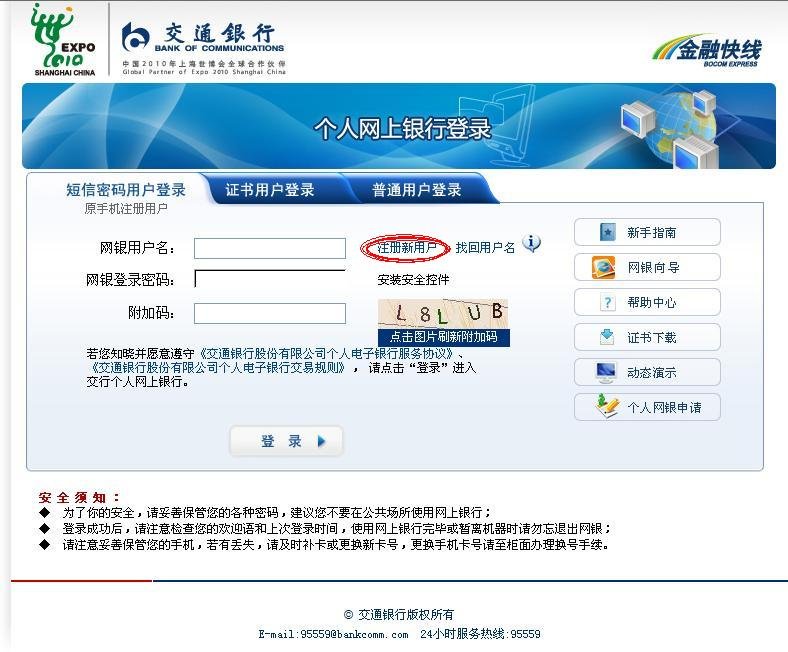Open the 个人电子银行交易规则 link
This screenshot has height=652, width=788.
[218, 367]
